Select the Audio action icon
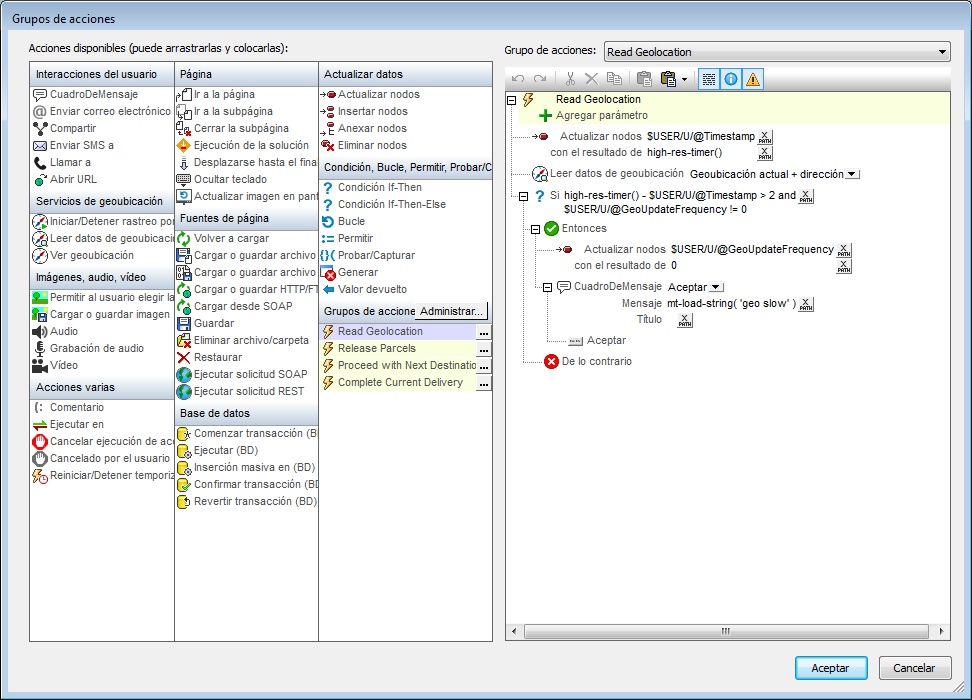972x700 pixels. point(40,331)
